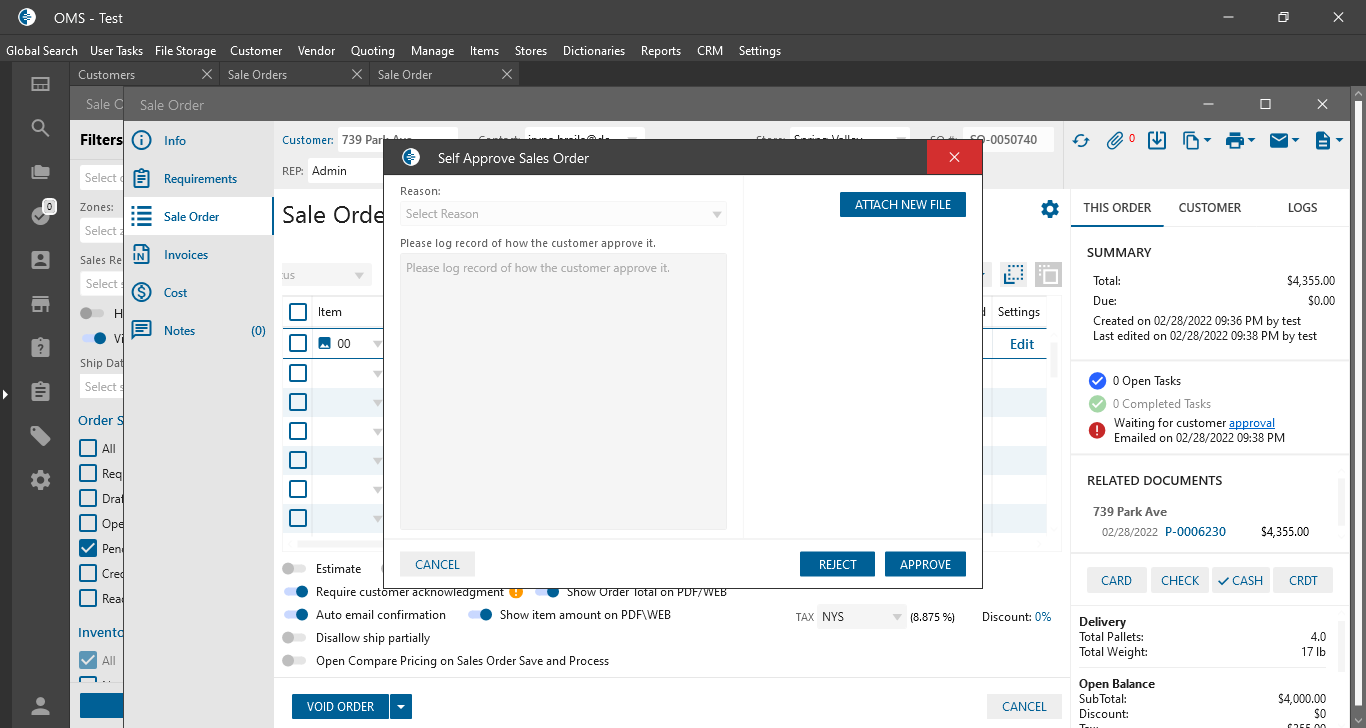1366x728 pixels.
Task: Open the Quoting menu
Action: click(x=373, y=51)
